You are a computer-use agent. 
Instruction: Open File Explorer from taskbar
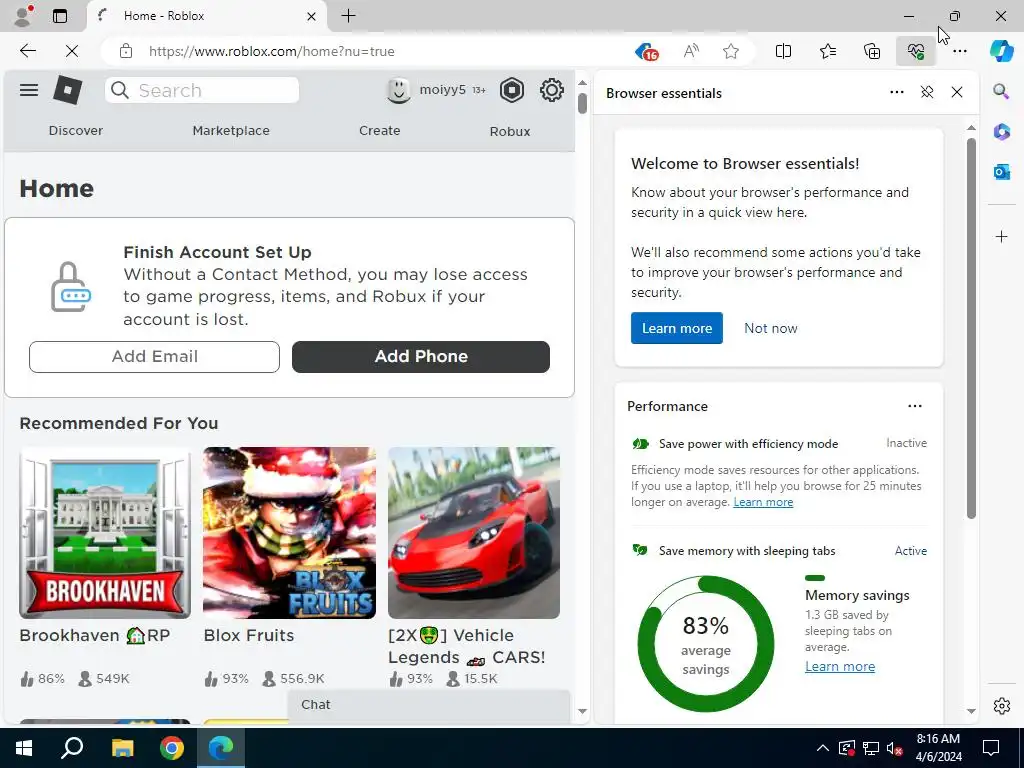[x=122, y=748]
